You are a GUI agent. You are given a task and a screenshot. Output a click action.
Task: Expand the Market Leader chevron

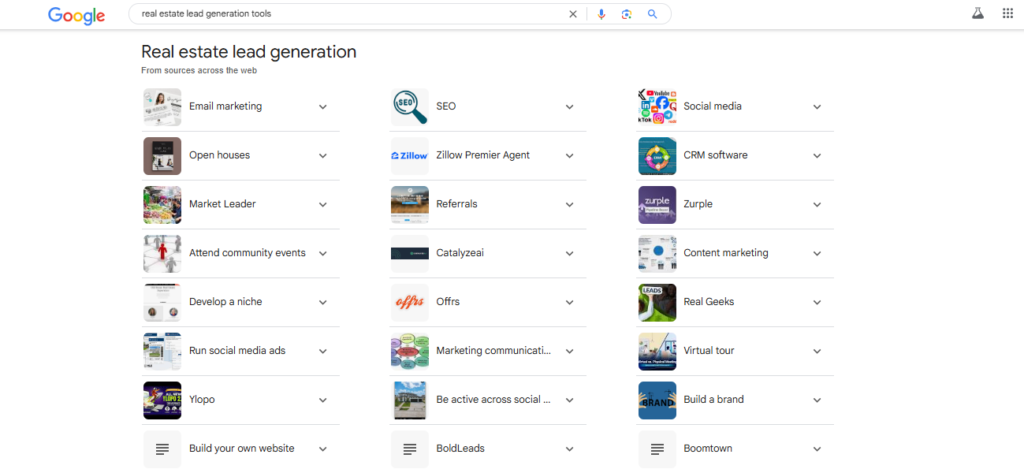coord(323,204)
